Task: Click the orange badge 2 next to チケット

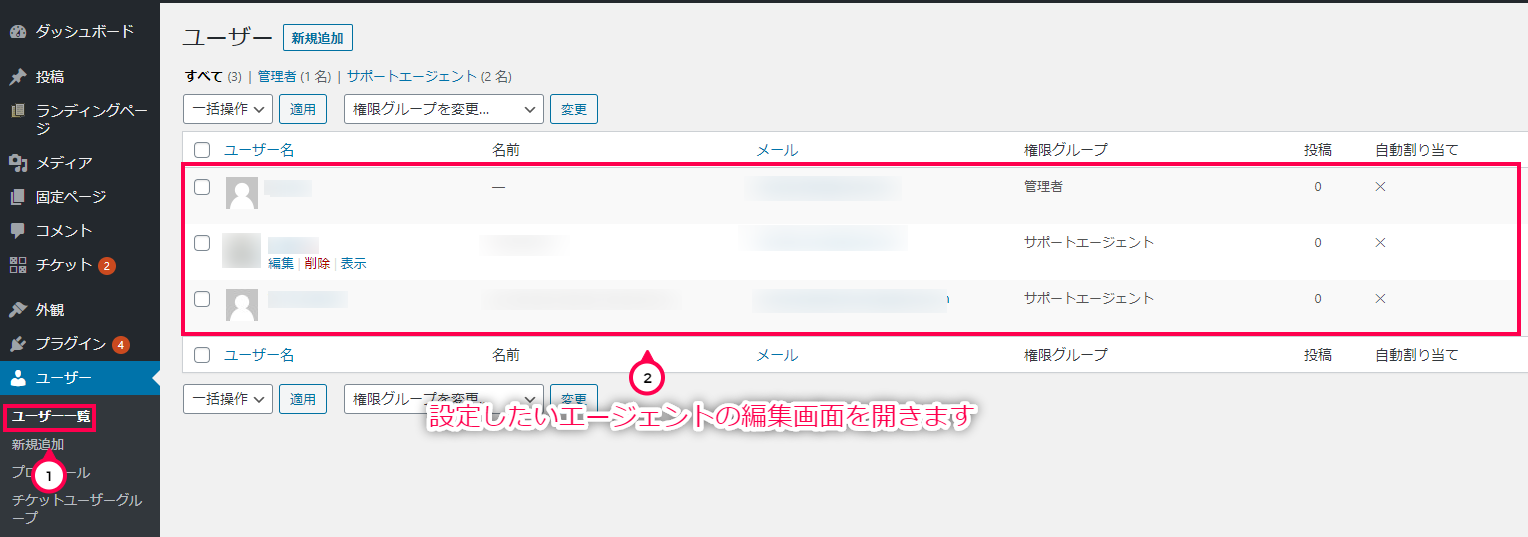Action: click(107, 266)
